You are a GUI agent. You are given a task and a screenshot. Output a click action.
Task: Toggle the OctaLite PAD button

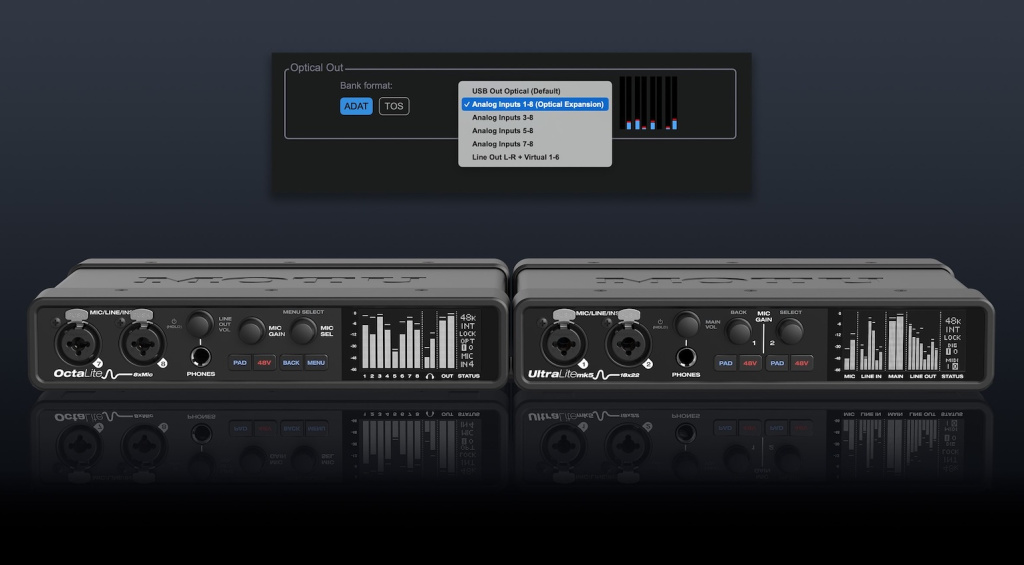[x=240, y=363]
